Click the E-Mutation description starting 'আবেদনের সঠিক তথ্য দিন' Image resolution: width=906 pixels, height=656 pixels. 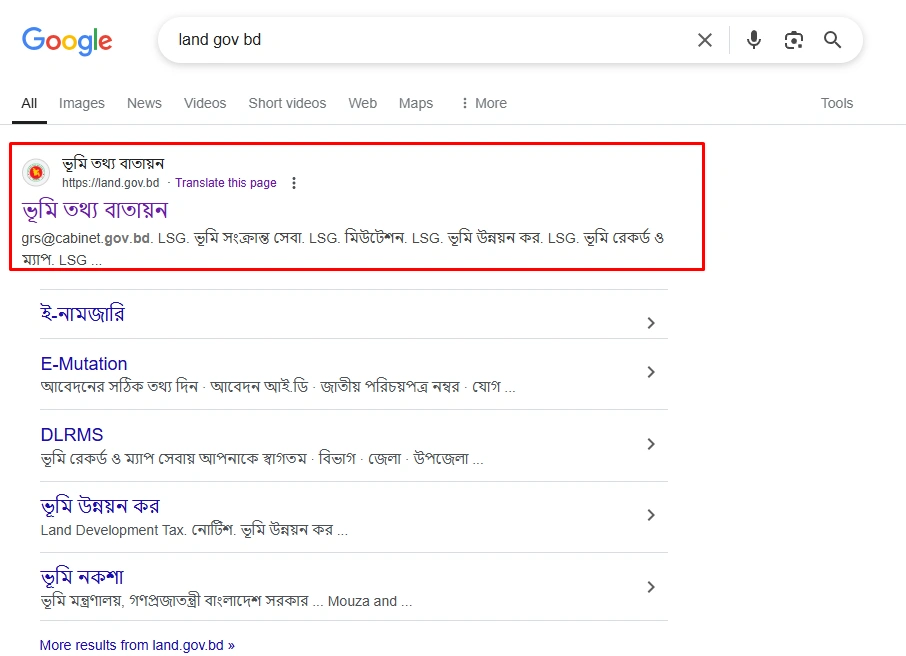(x=278, y=387)
